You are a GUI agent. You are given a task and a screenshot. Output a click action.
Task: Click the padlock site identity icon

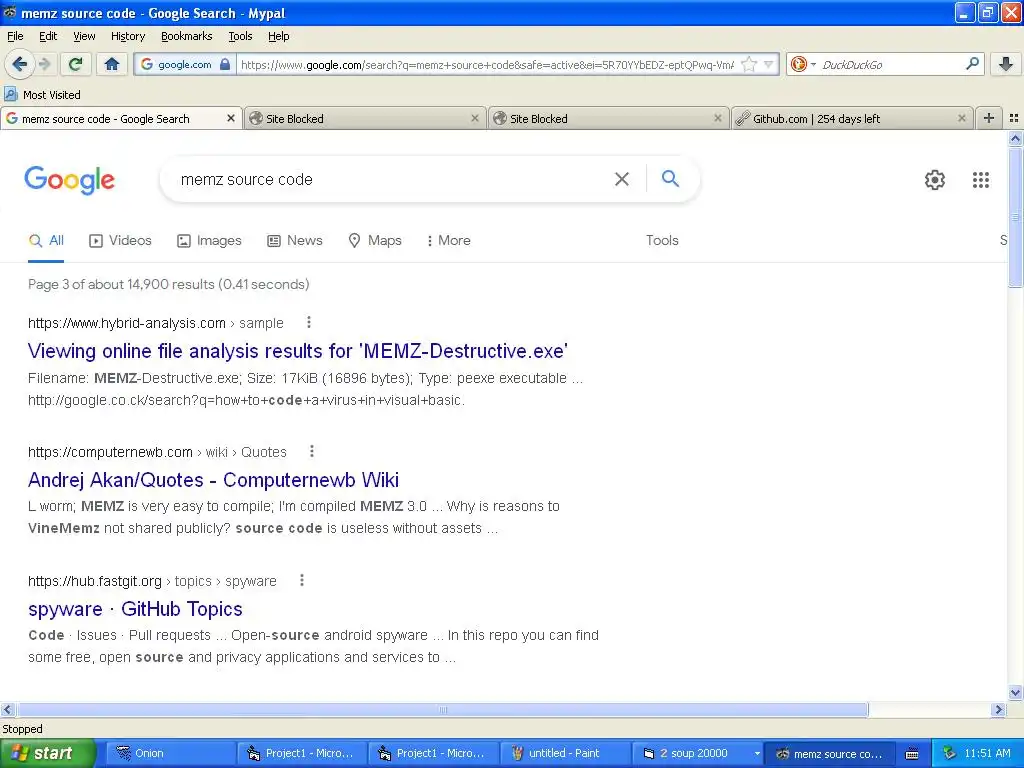(225, 64)
